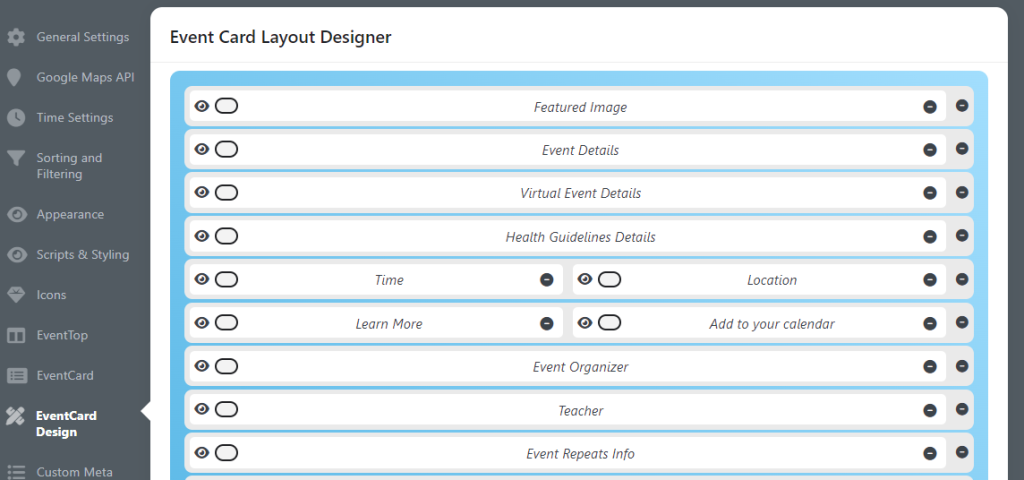The height and width of the screenshot is (480, 1024).
Task: Click the EventTop layout icon
Action: click(x=16, y=335)
